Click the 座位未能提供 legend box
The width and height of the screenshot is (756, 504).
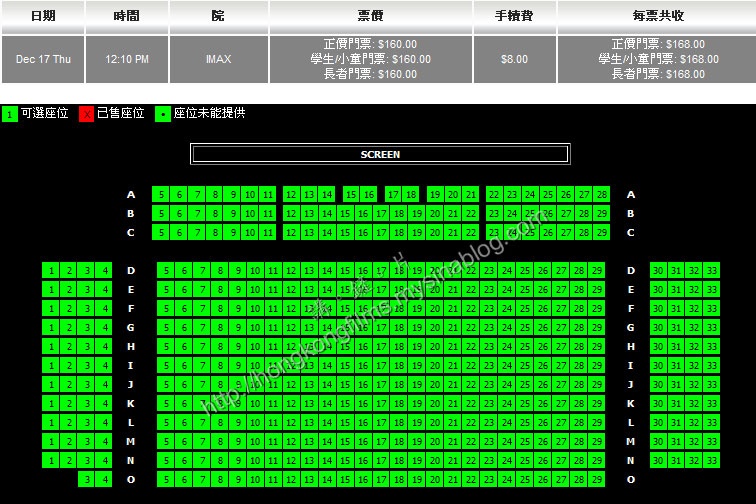tap(163, 114)
